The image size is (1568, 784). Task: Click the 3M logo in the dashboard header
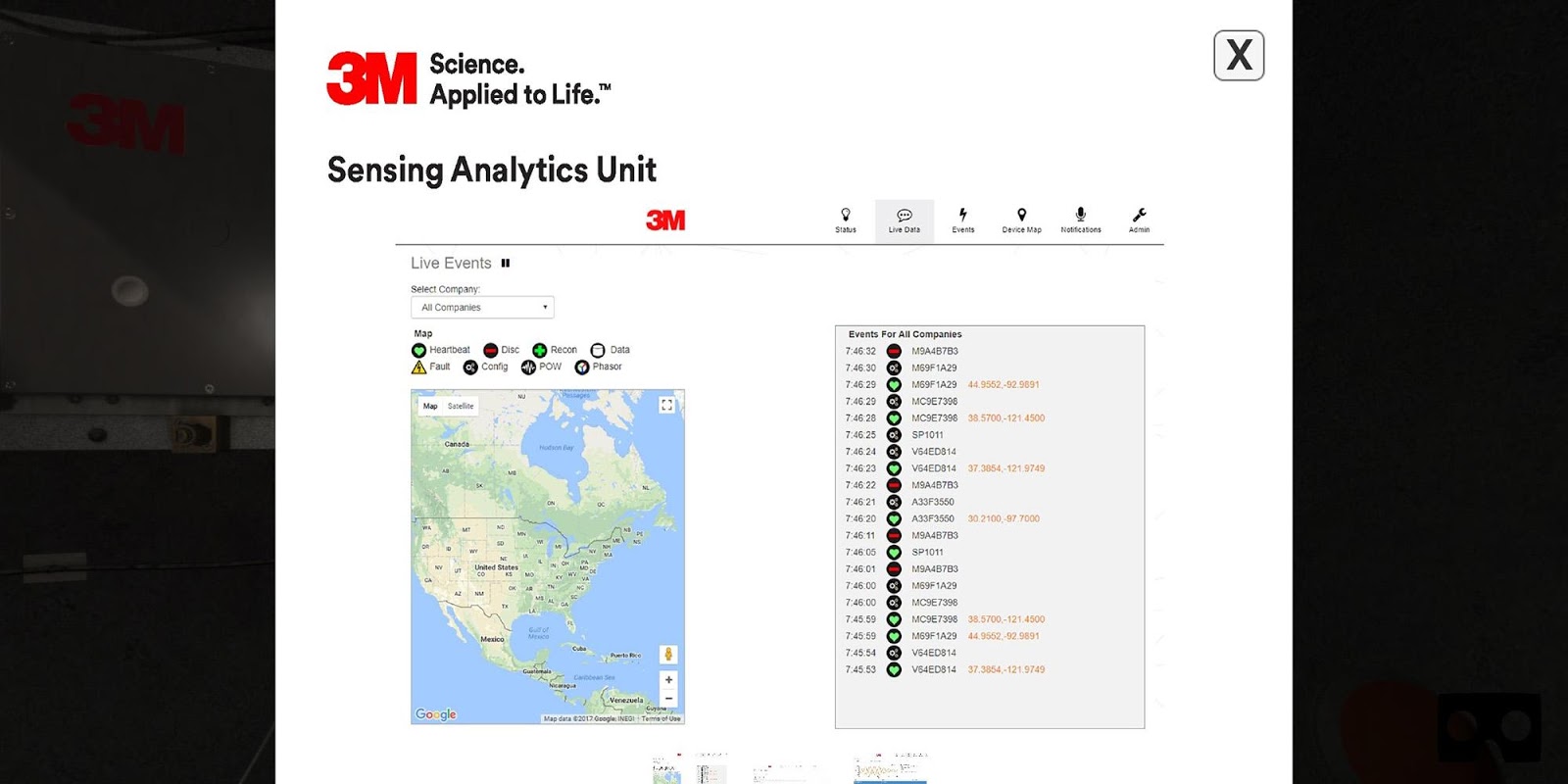[x=665, y=220]
